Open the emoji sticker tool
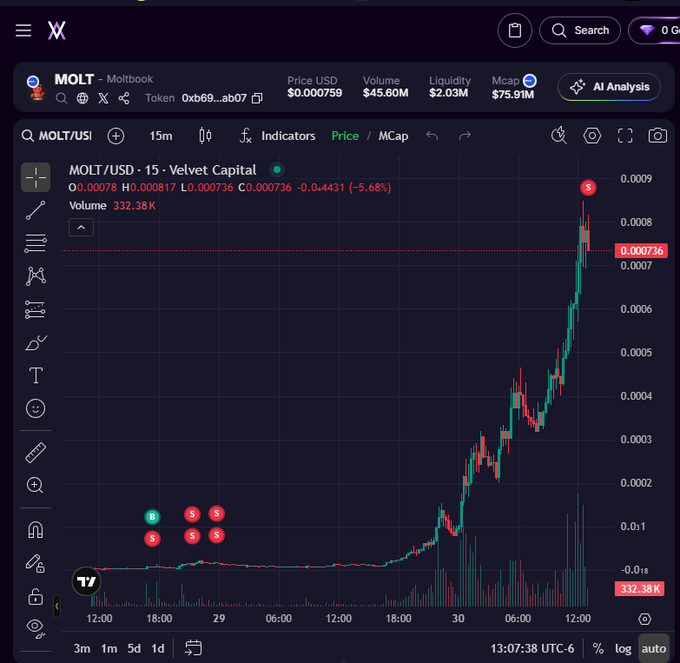Viewport: 680px width, 663px height. (x=36, y=408)
